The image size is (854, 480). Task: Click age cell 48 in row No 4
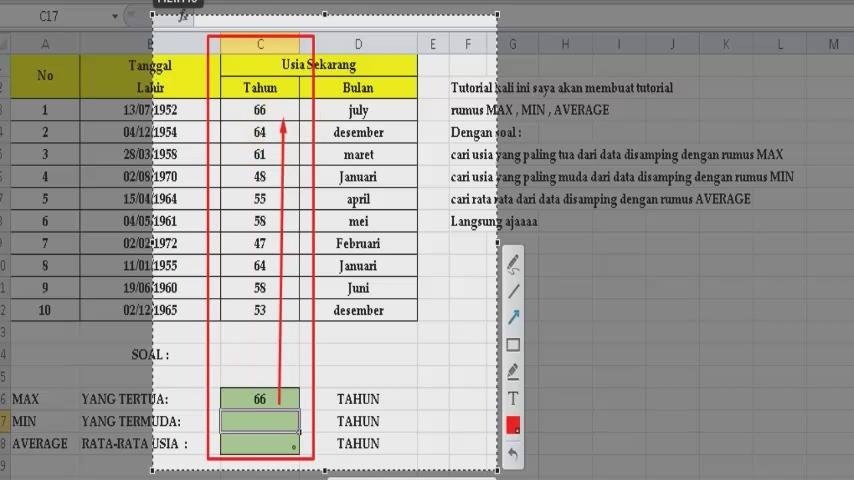[260, 177]
